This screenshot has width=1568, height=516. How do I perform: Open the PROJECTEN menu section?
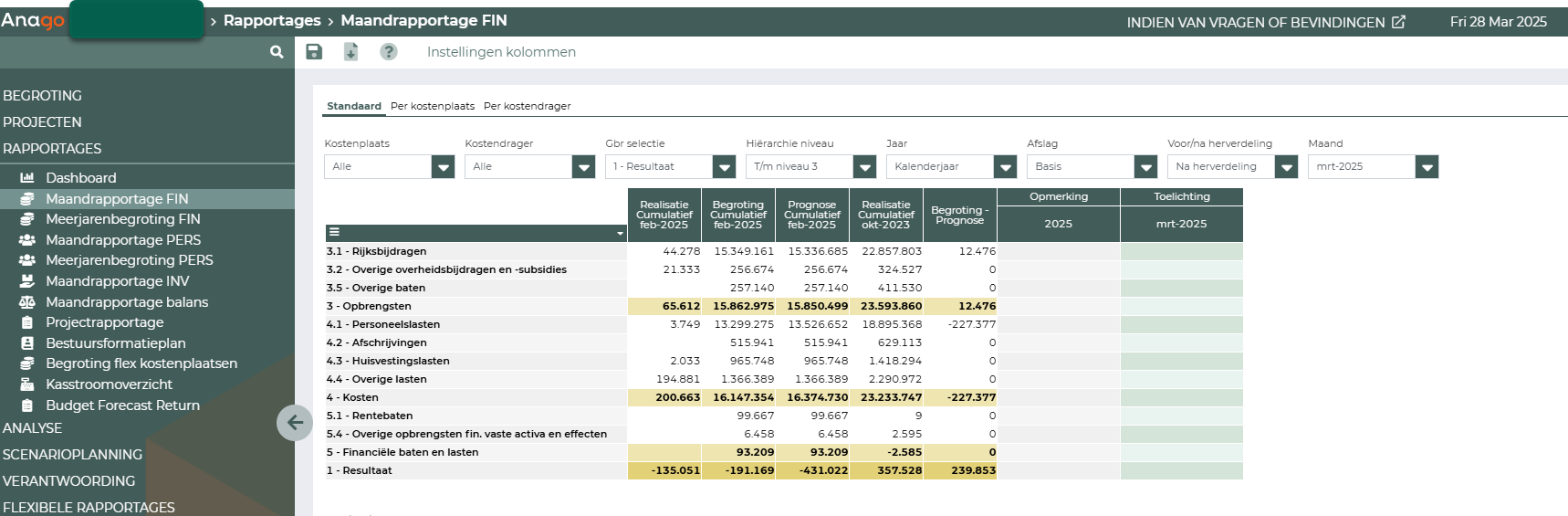[x=42, y=122]
